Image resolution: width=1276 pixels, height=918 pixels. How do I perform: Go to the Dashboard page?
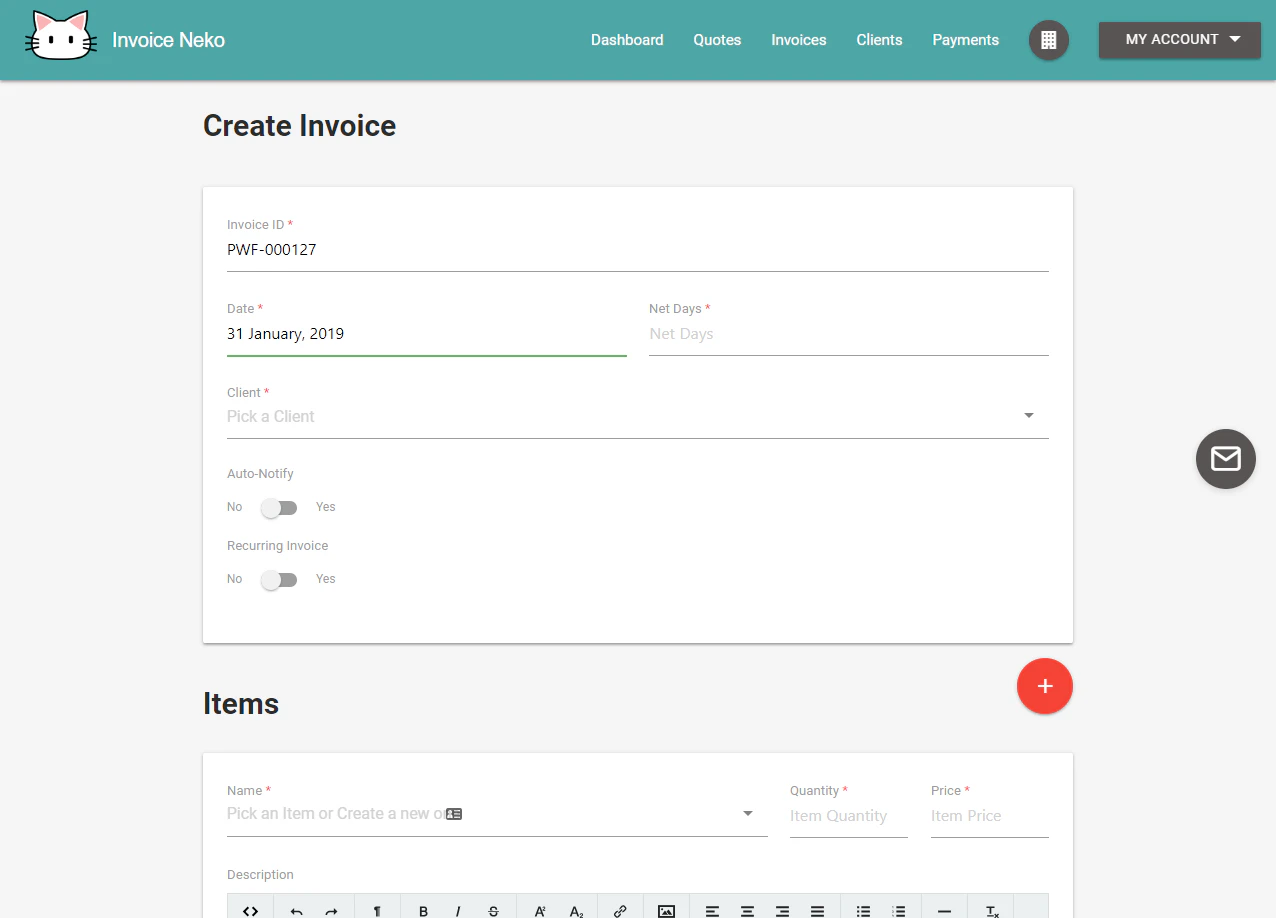tap(627, 40)
